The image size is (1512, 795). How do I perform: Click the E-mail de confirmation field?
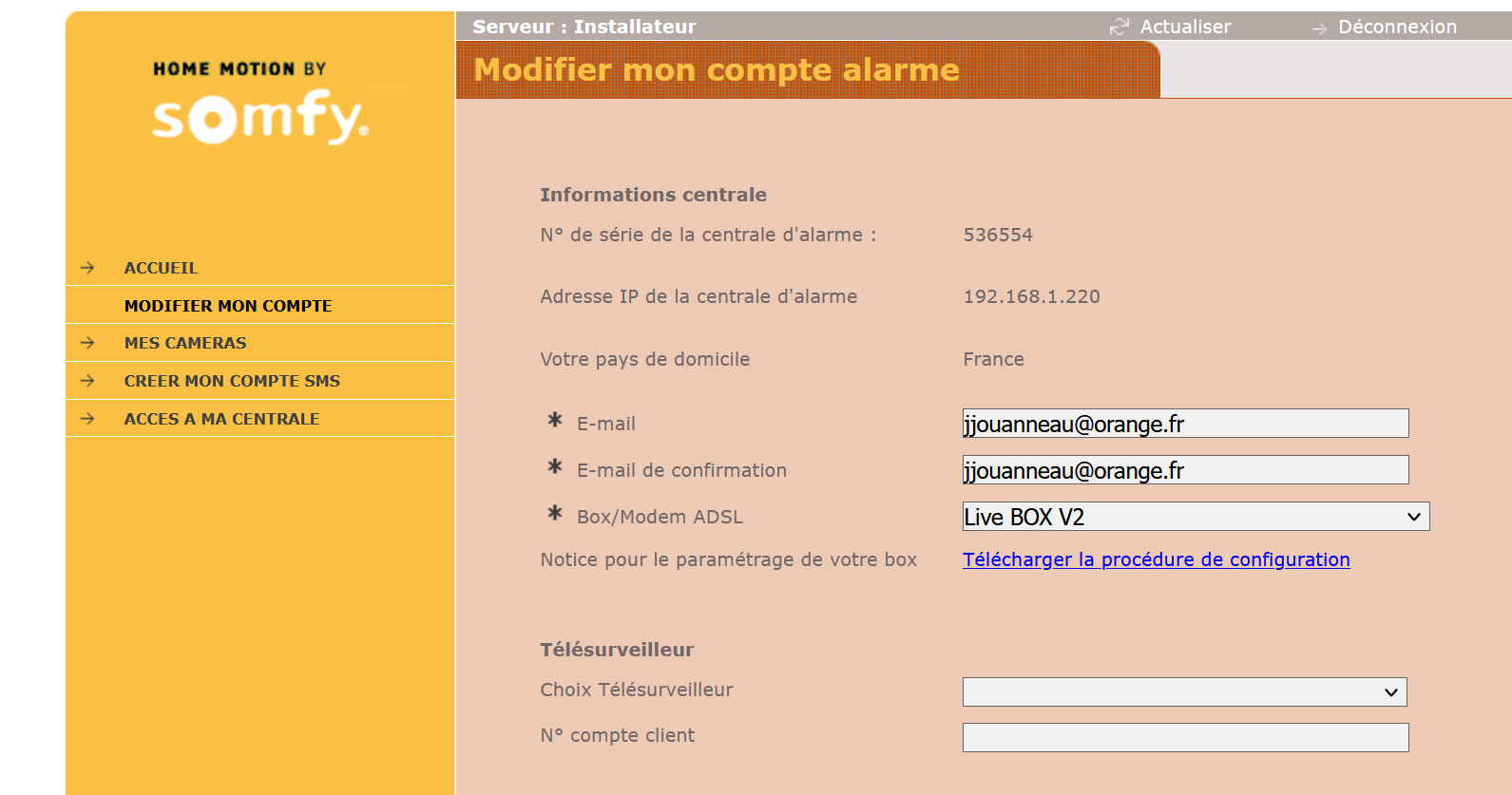(1184, 470)
